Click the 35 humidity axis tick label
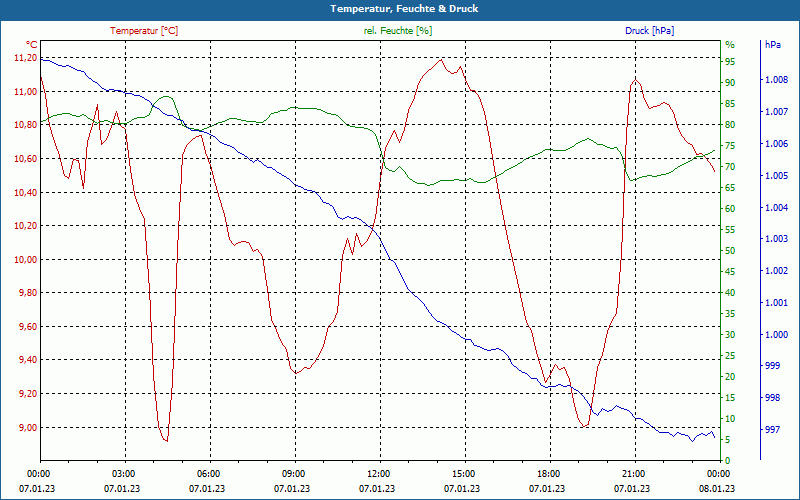Viewport: 800px width, 500px height. click(x=730, y=314)
